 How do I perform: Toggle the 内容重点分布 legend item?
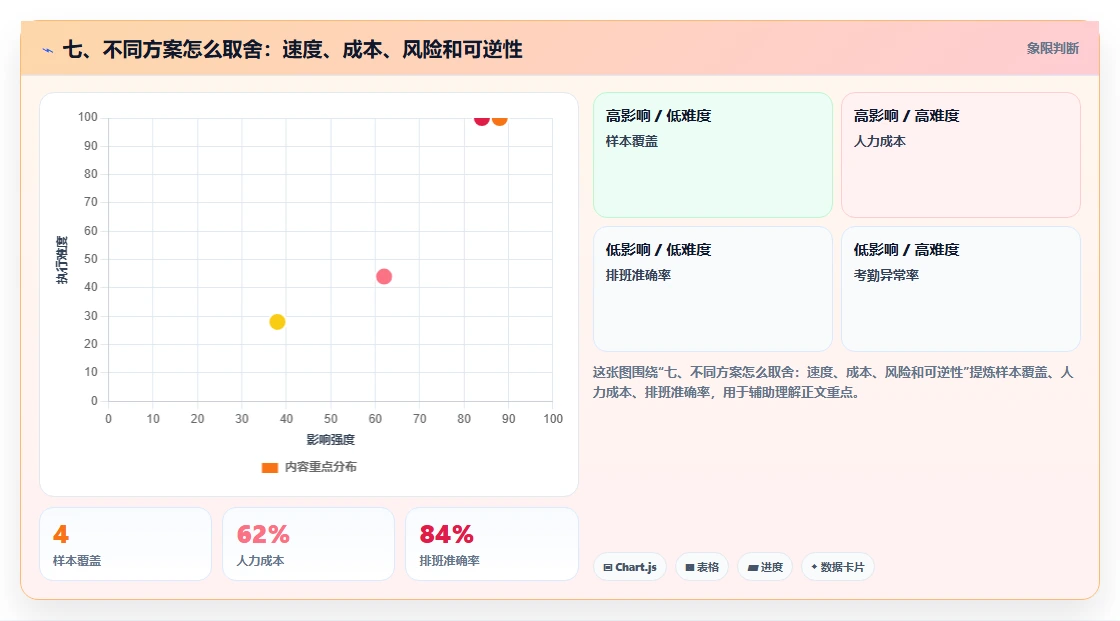coord(309,467)
